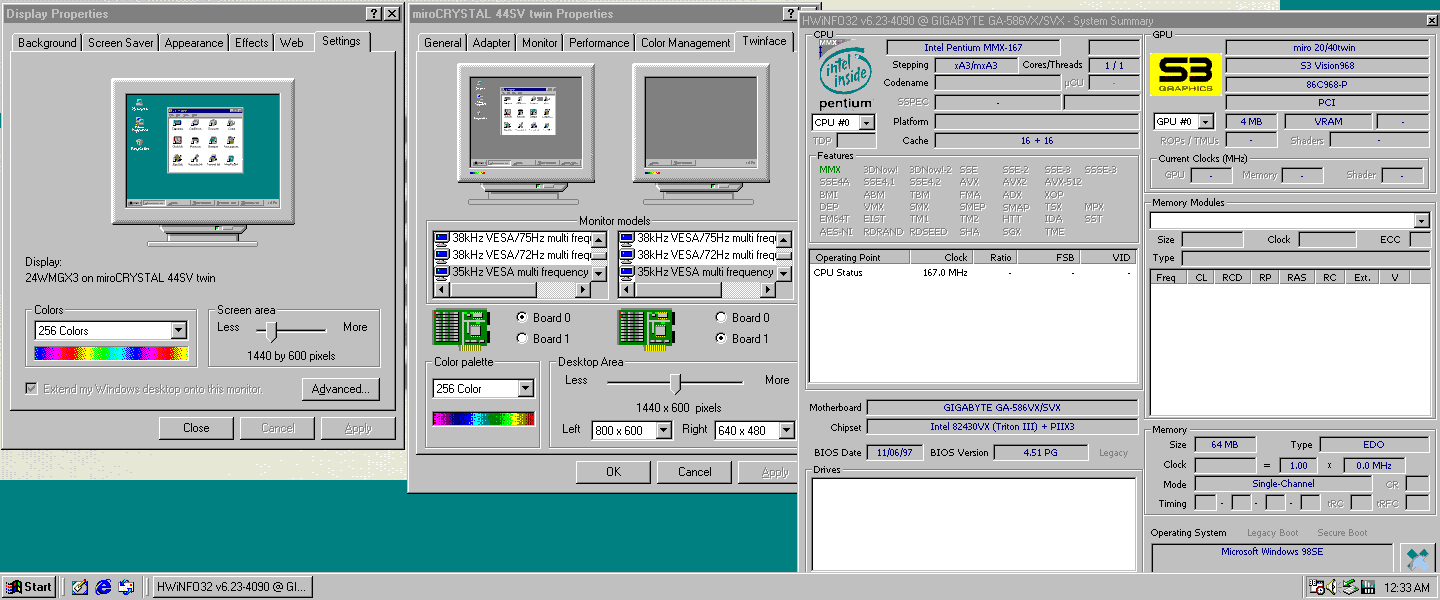Open the Task Scheduler tray icon
This screenshot has width=1440, height=600.
tap(1317, 587)
